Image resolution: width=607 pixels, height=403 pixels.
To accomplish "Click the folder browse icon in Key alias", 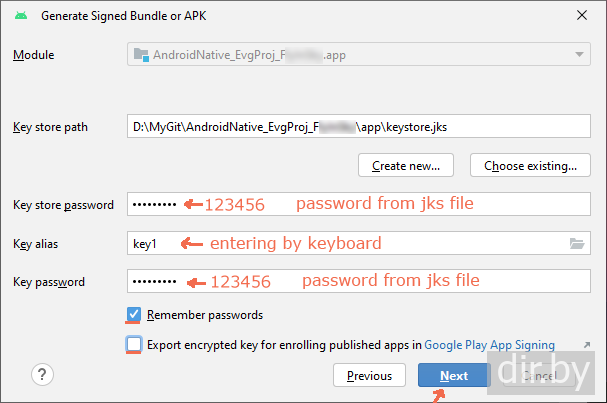I will [x=576, y=243].
